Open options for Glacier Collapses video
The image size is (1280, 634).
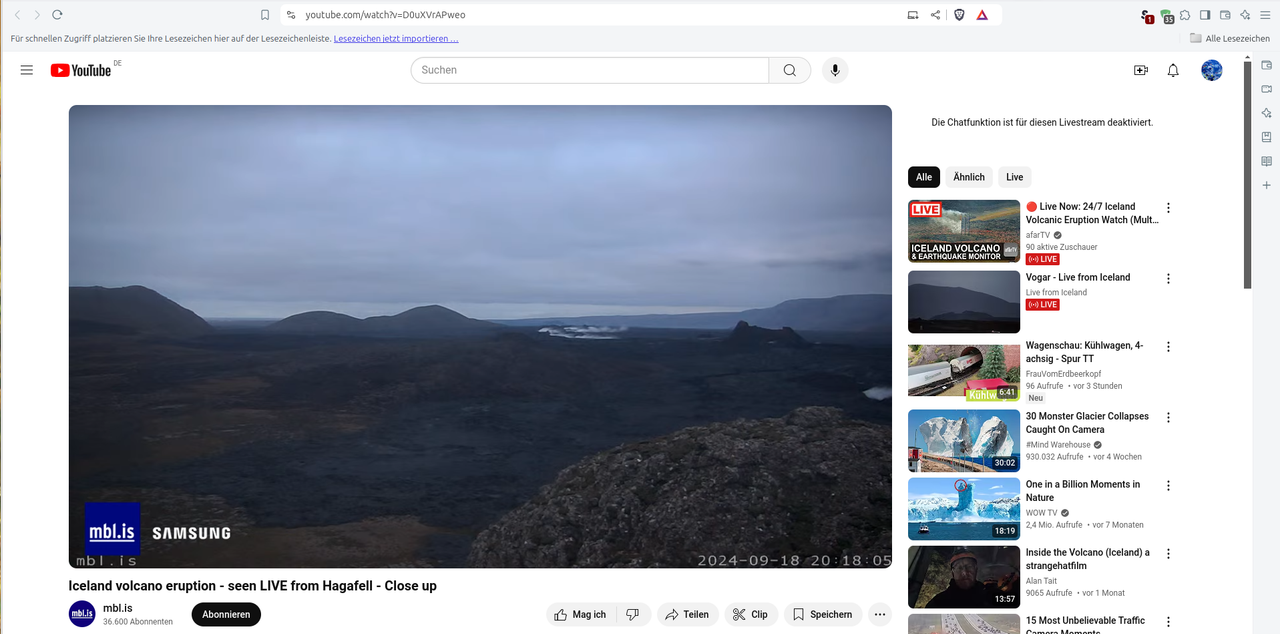1168,418
